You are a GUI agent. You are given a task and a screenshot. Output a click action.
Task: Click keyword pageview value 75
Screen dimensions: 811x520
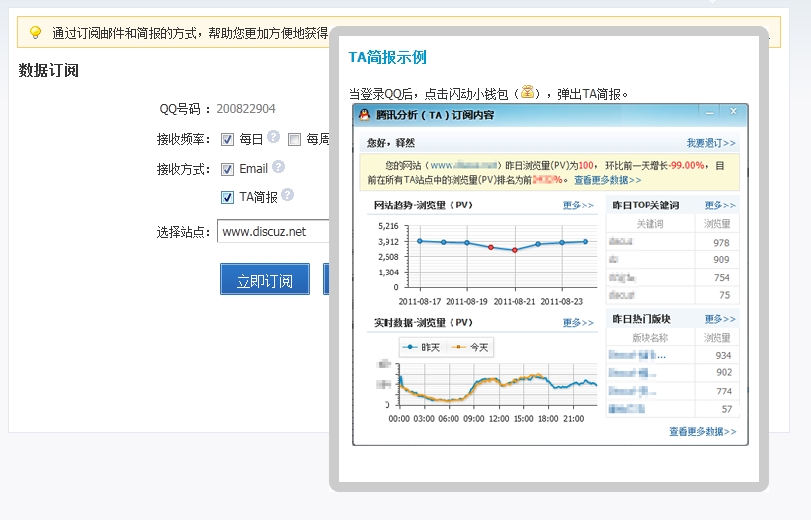point(725,295)
